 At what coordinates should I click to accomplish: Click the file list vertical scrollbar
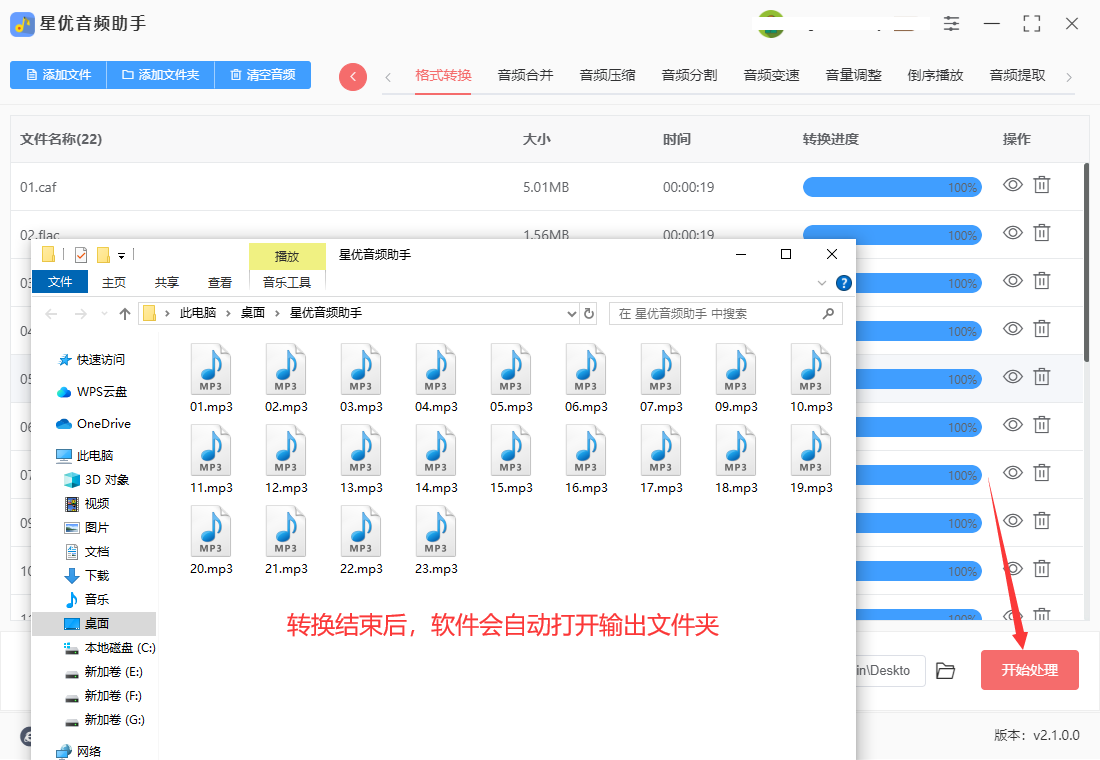[x=1086, y=263]
